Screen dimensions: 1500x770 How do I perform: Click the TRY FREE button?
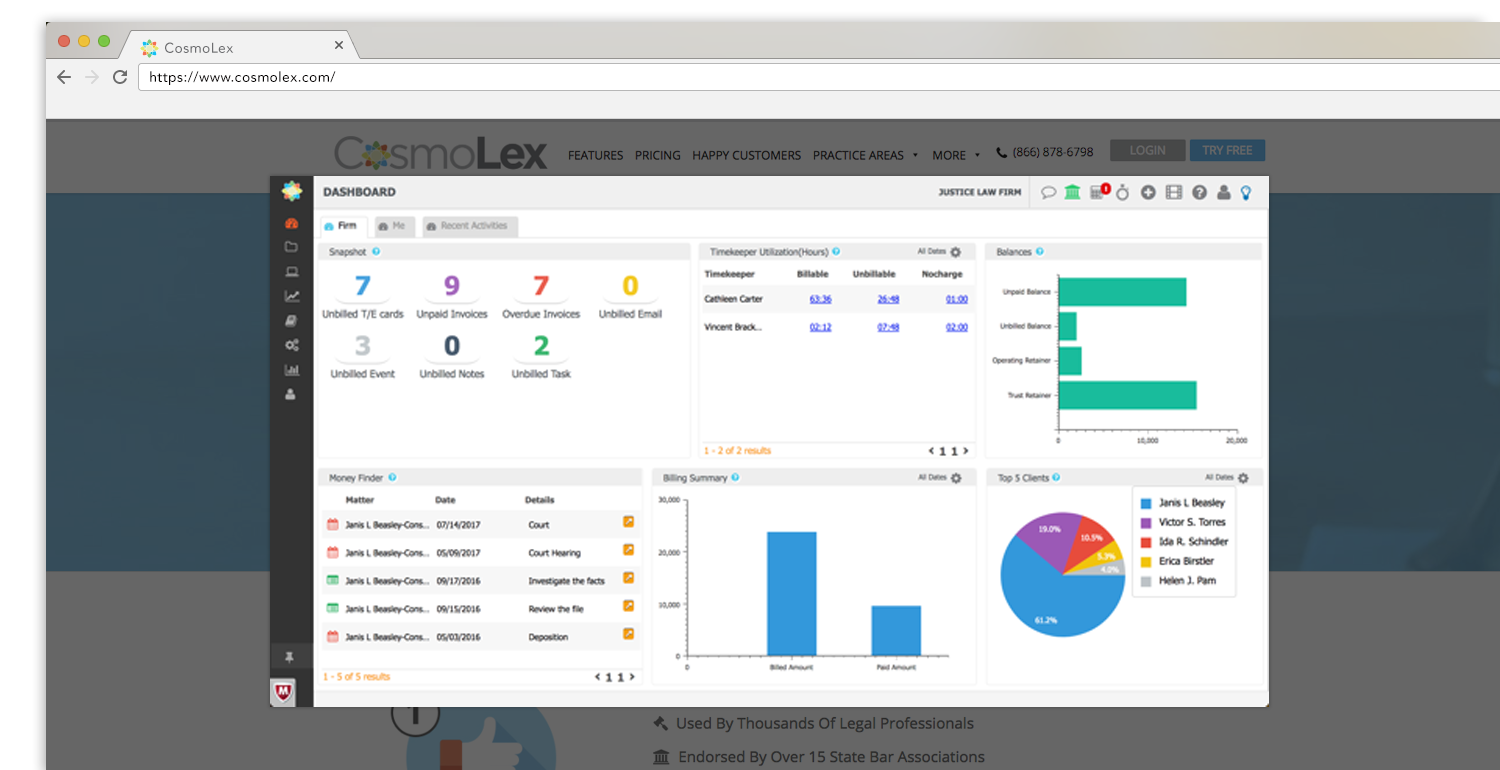point(1227,150)
